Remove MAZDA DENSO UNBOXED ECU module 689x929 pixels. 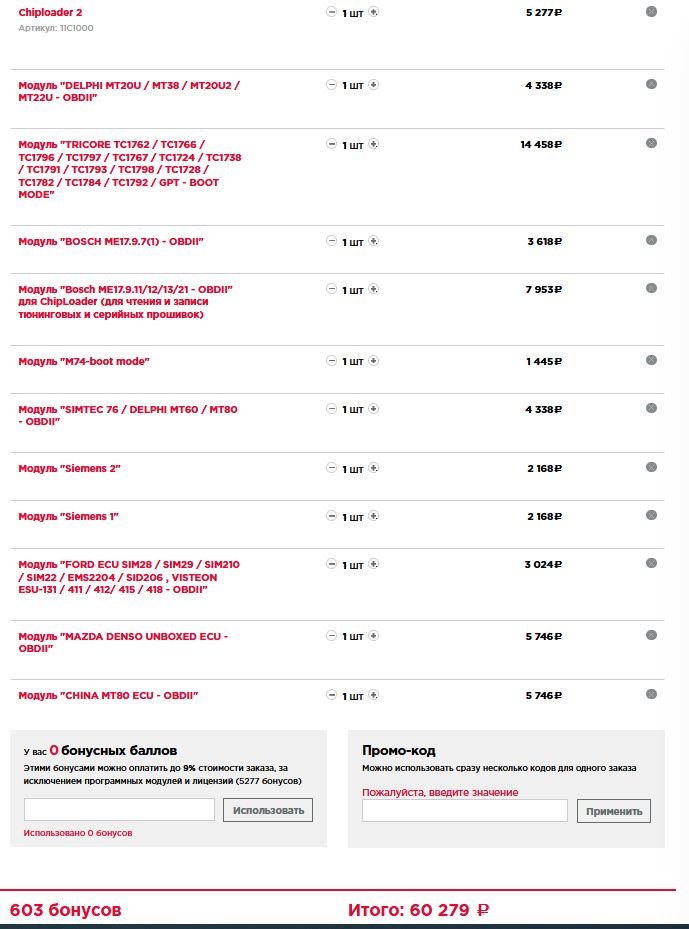point(651,635)
